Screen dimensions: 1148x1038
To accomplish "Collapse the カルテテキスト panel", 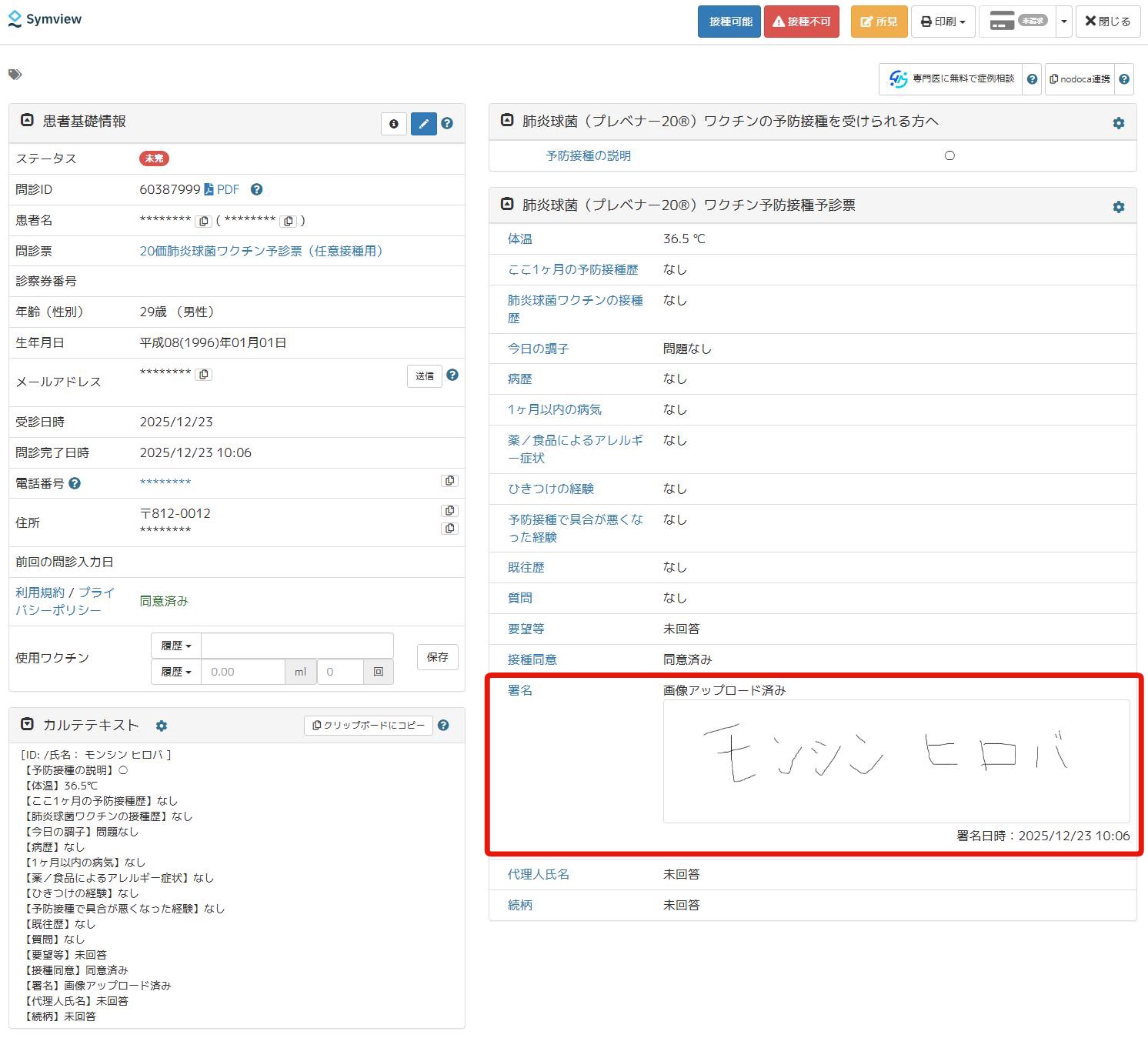I will 27,725.
